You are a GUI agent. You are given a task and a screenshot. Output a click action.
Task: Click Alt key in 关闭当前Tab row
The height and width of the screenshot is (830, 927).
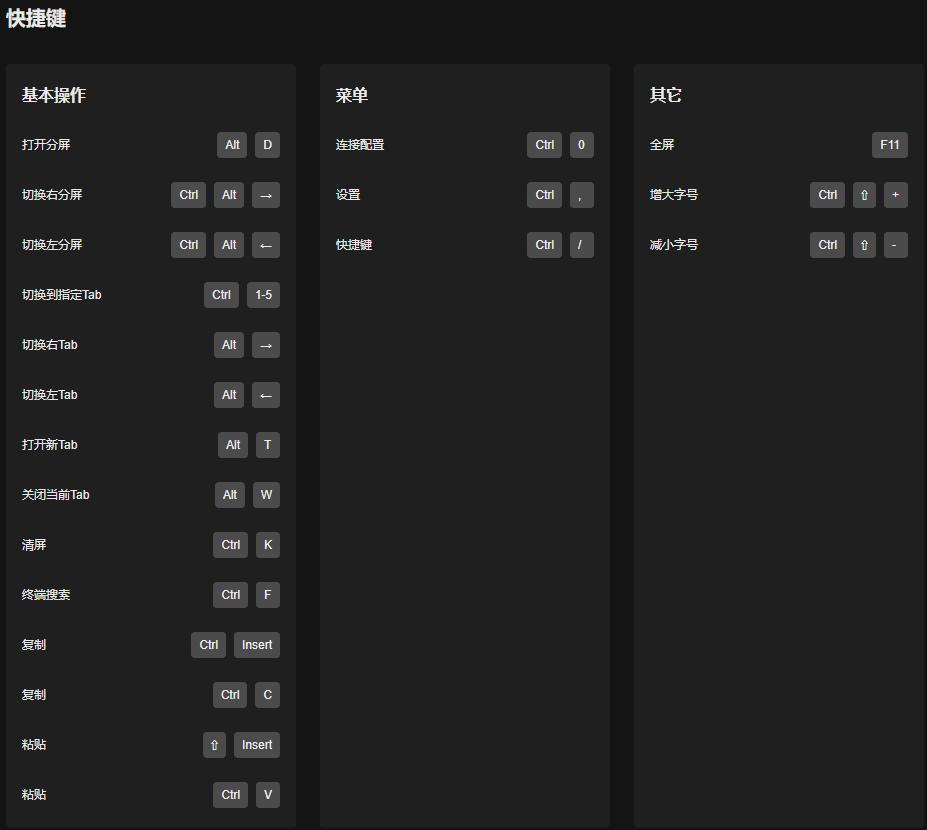pyautogui.click(x=230, y=495)
